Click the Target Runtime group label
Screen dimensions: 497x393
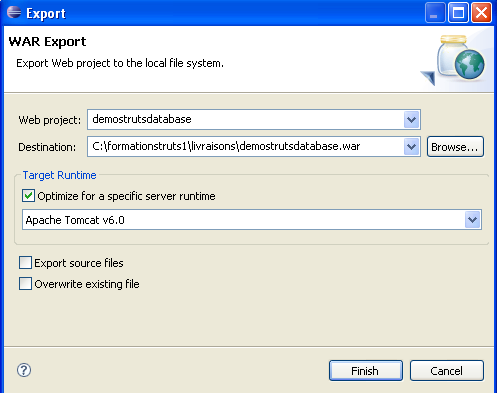59,175
